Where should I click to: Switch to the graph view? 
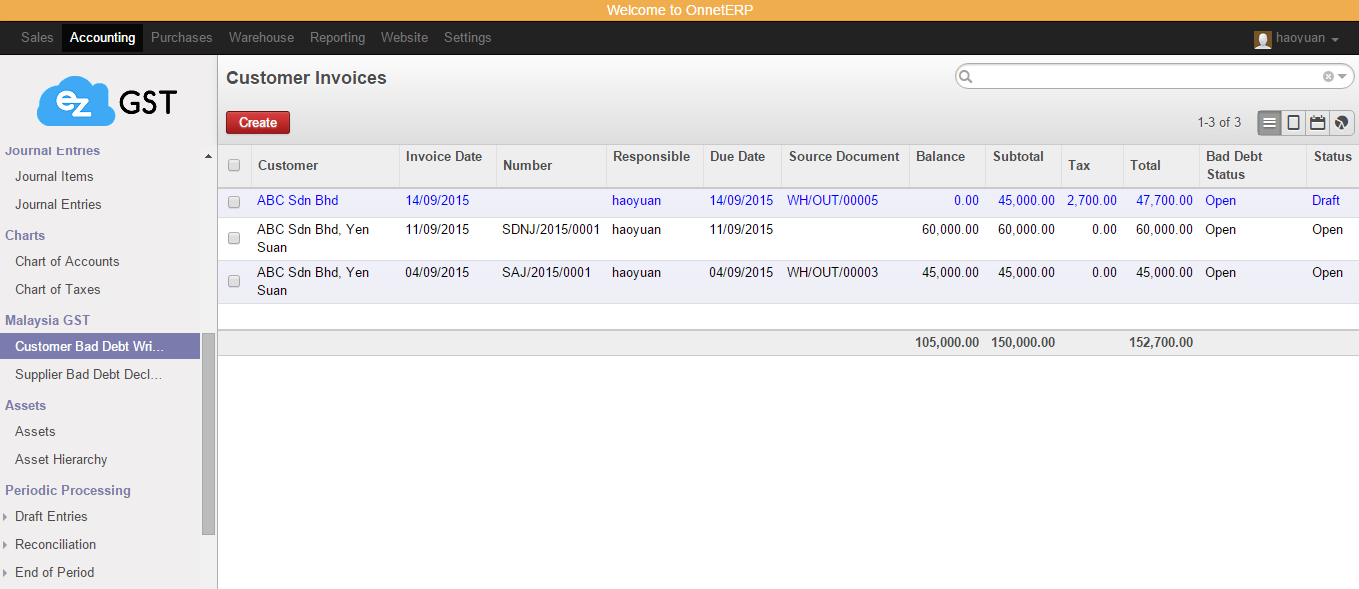[x=1341, y=122]
